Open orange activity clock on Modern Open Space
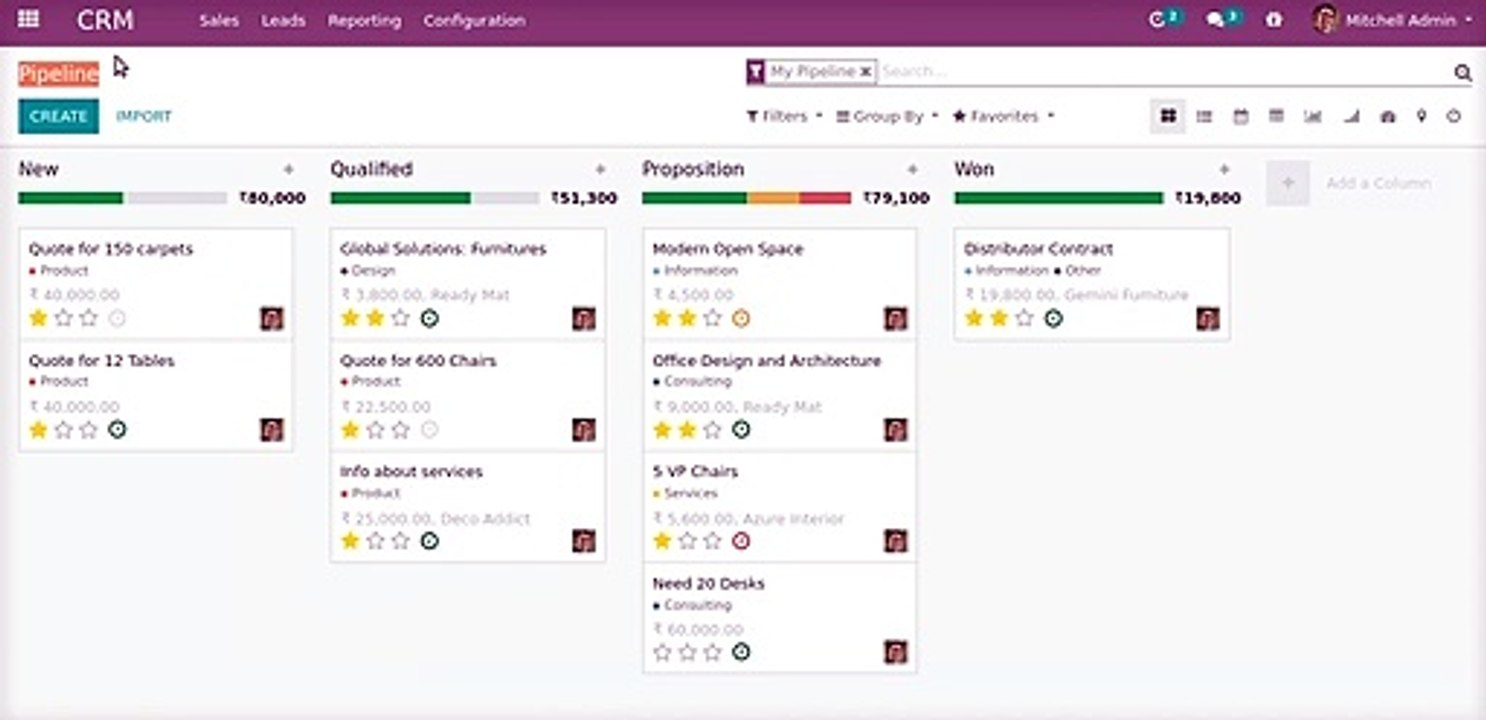This screenshot has width=1486, height=720. pos(741,319)
